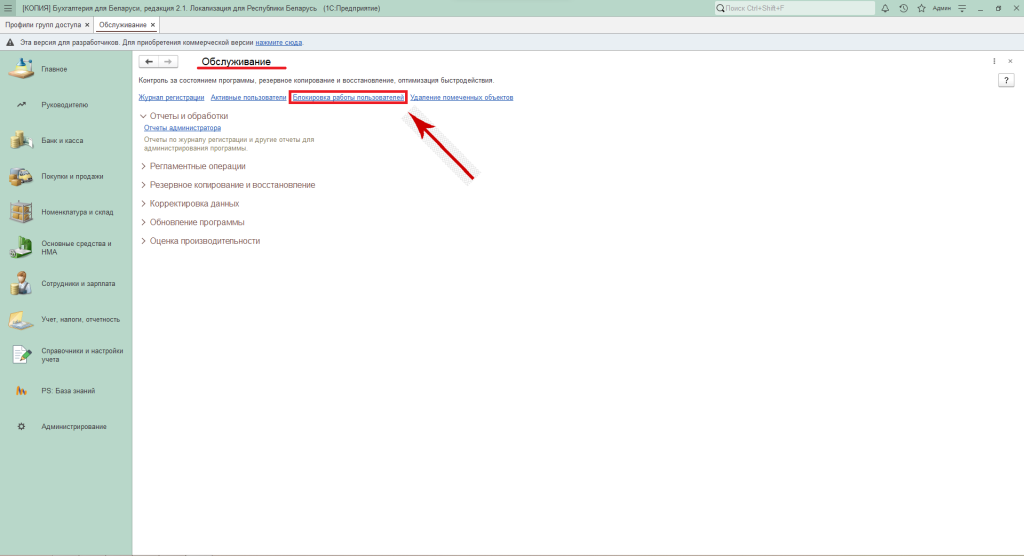Screen dimensions: 1024x556
Task: Open the main hamburger menu
Action: (8, 8)
